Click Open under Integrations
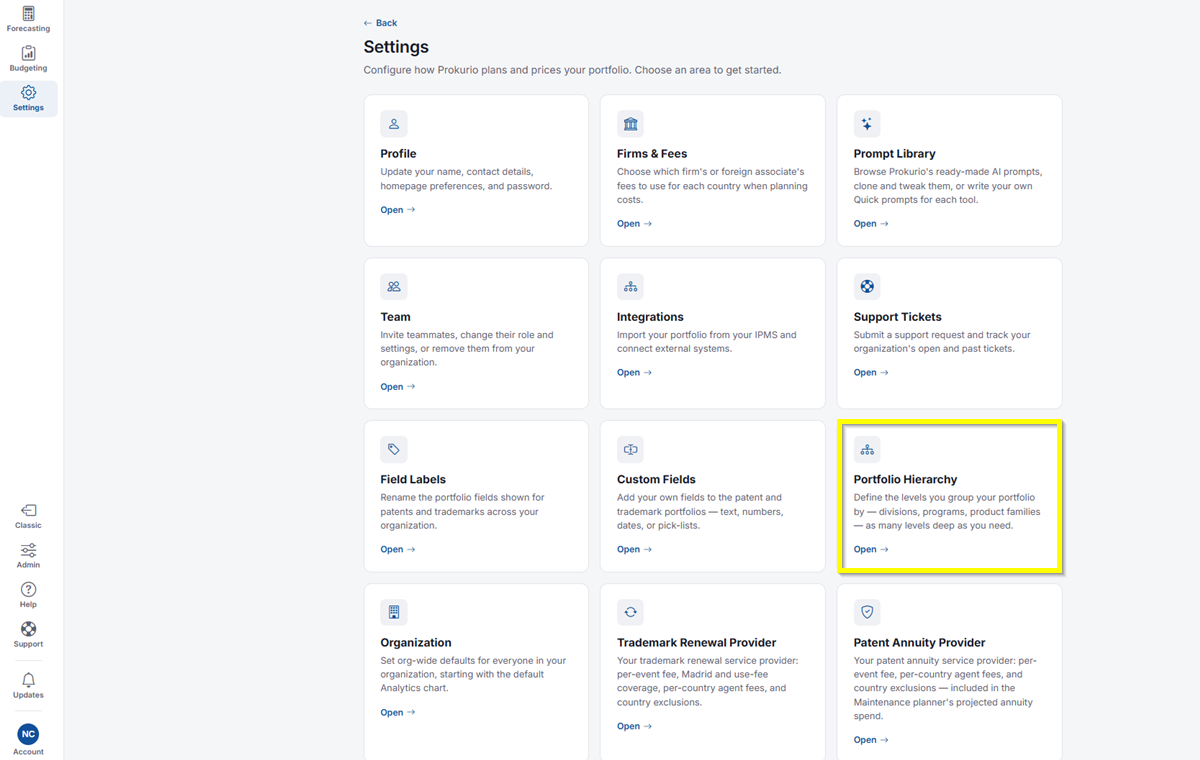Image resolution: width=1200 pixels, height=760 pixels. pos(634,373)
